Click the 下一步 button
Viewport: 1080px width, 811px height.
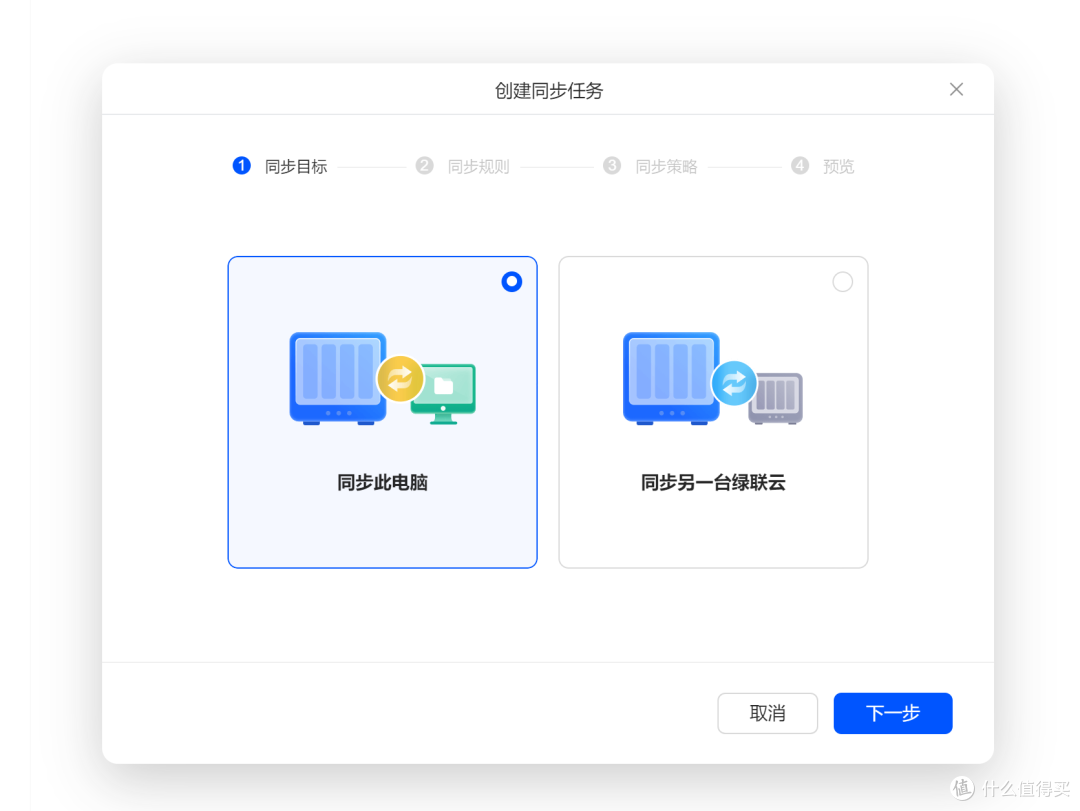(893, 713)
